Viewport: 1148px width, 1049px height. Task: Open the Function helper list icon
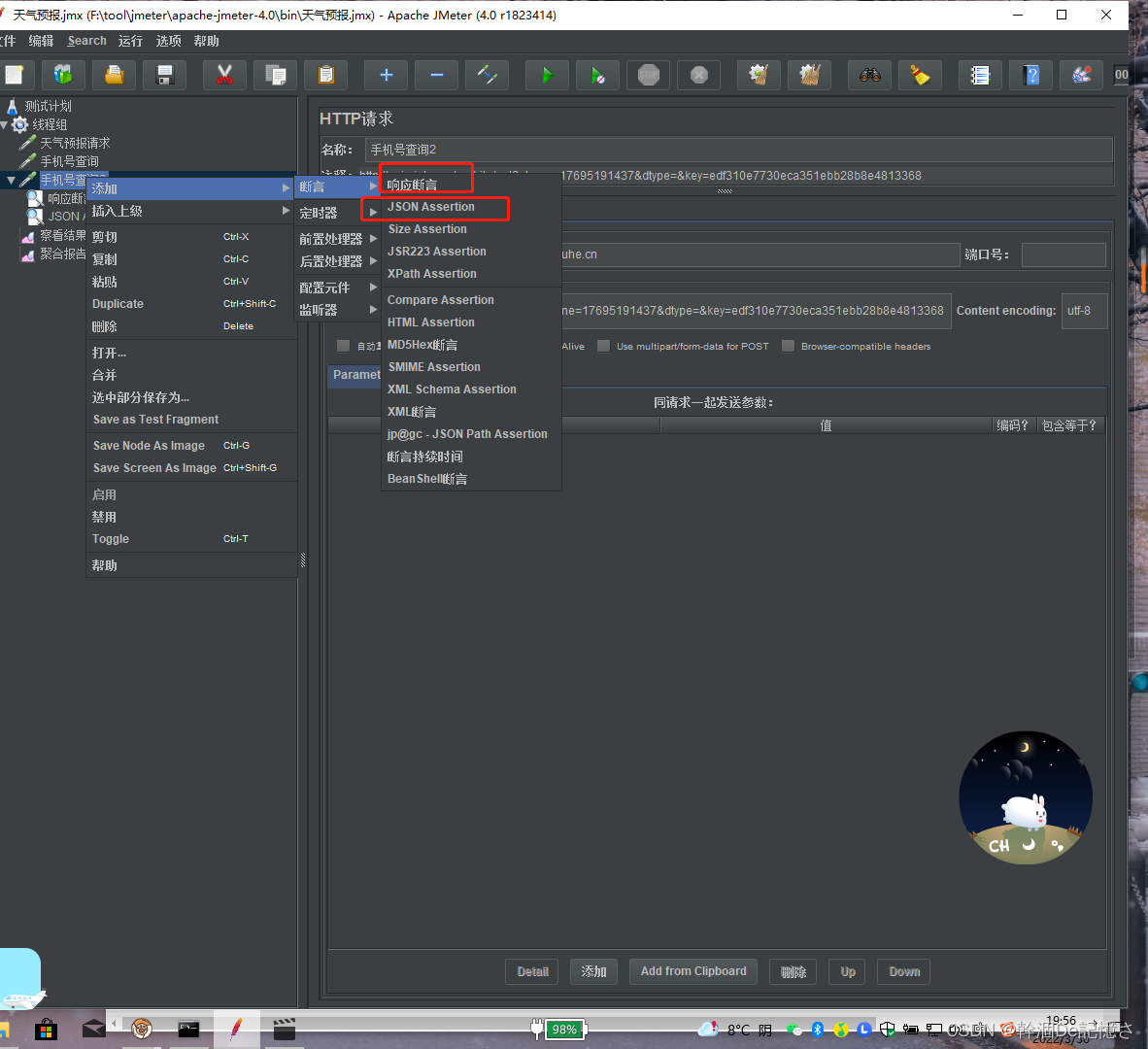[980, 75]
